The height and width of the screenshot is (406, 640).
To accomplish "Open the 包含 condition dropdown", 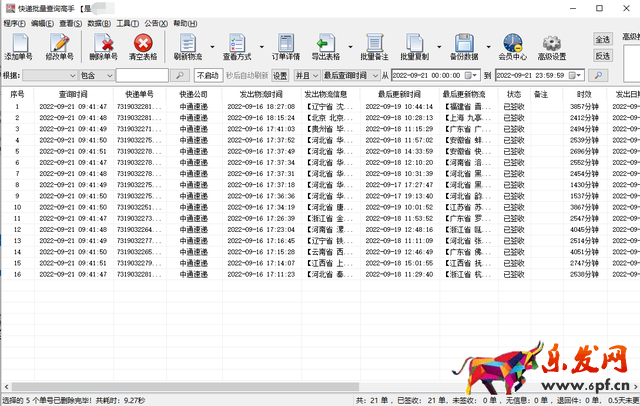I will pos(107,75).
